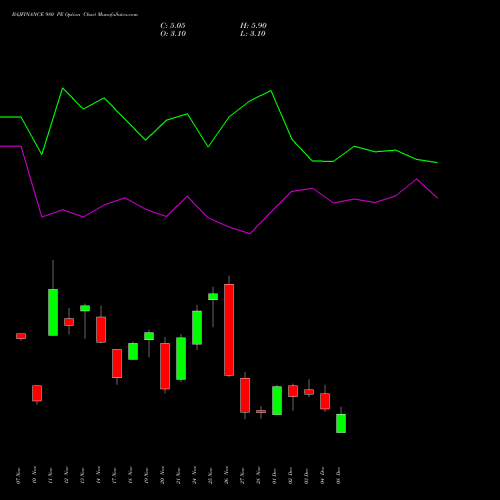This screenshot has width=500, height=500.
Task: Click the closing price value C: 5.05
Action: click(x=173, y=26)
